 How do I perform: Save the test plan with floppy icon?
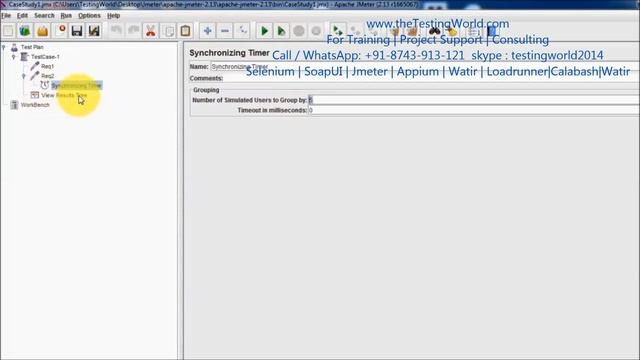coord(77,31)
